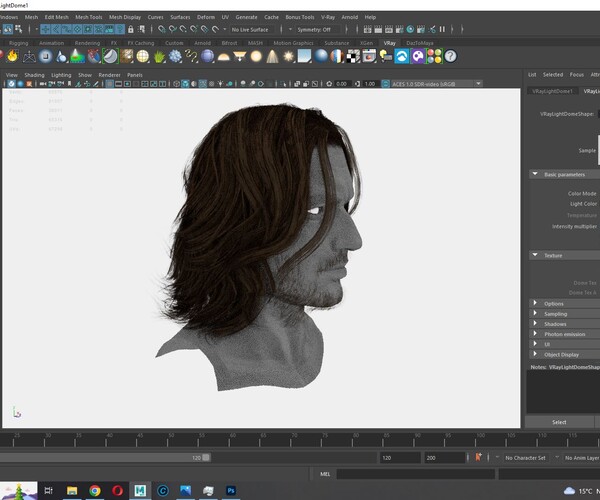Click frame 75 on the time slider
The image size is (600, 500).
pos(325,440)
